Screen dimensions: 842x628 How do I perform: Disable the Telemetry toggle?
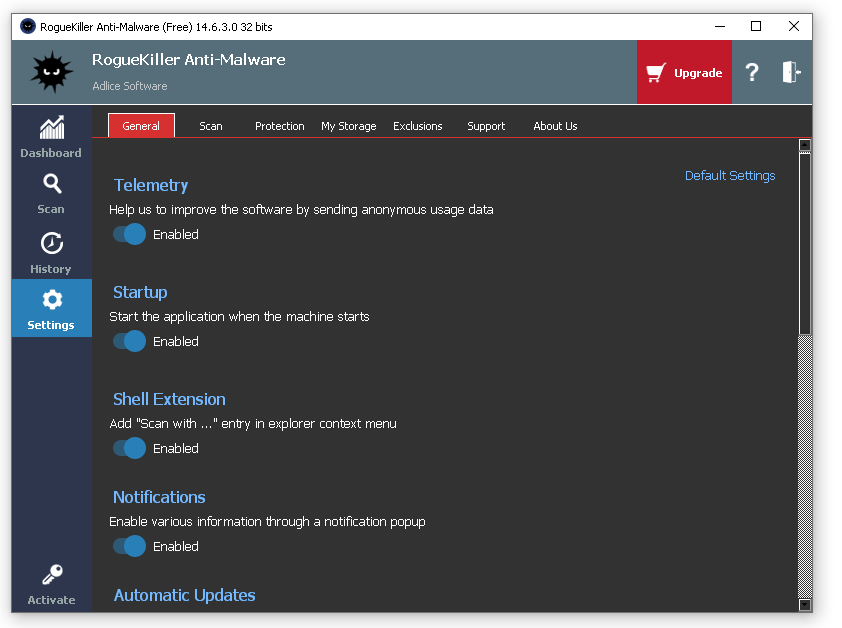[129, 234]
